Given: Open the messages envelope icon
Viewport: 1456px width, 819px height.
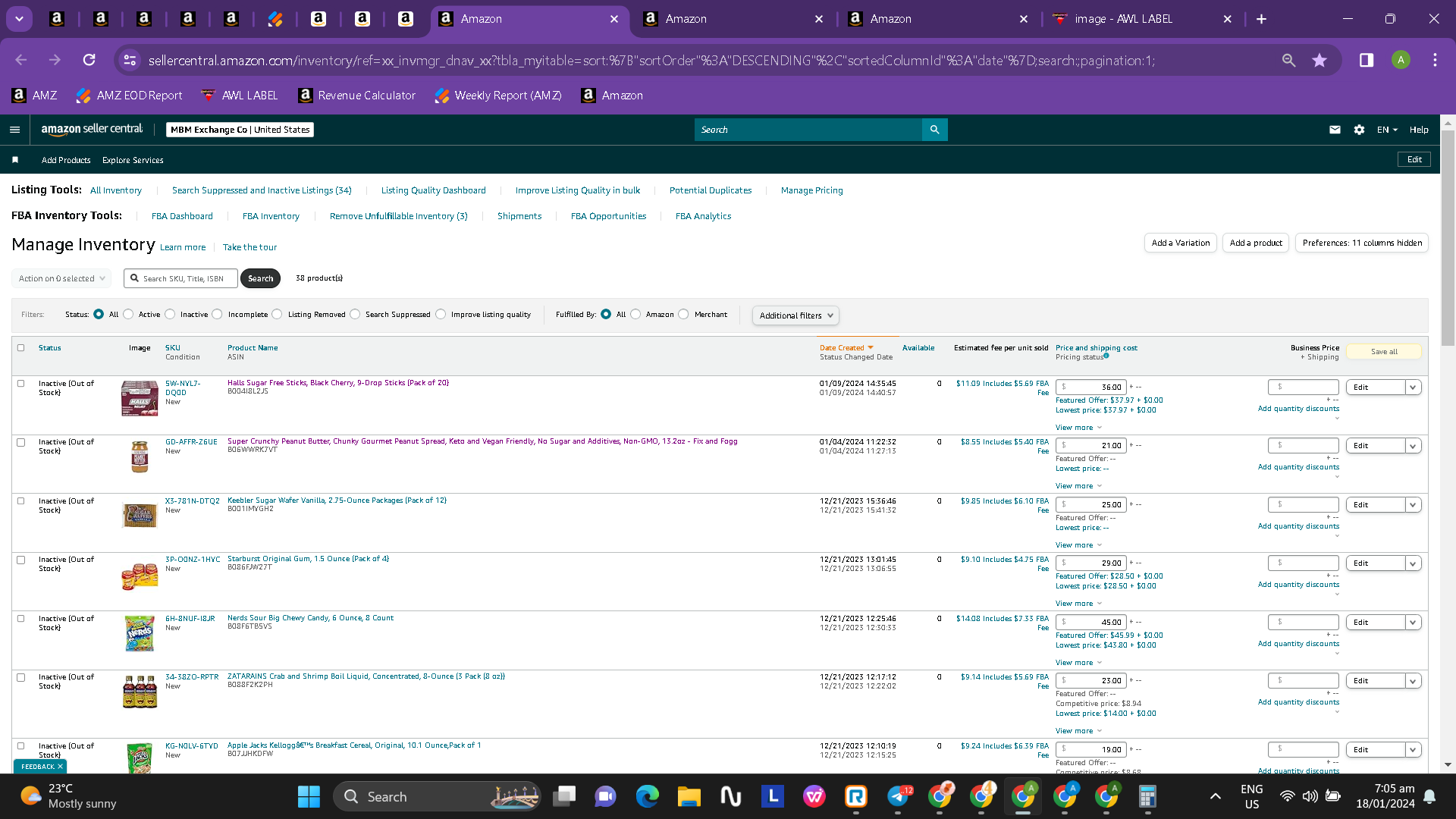Looking at the screenshot, I should 1335,130.
